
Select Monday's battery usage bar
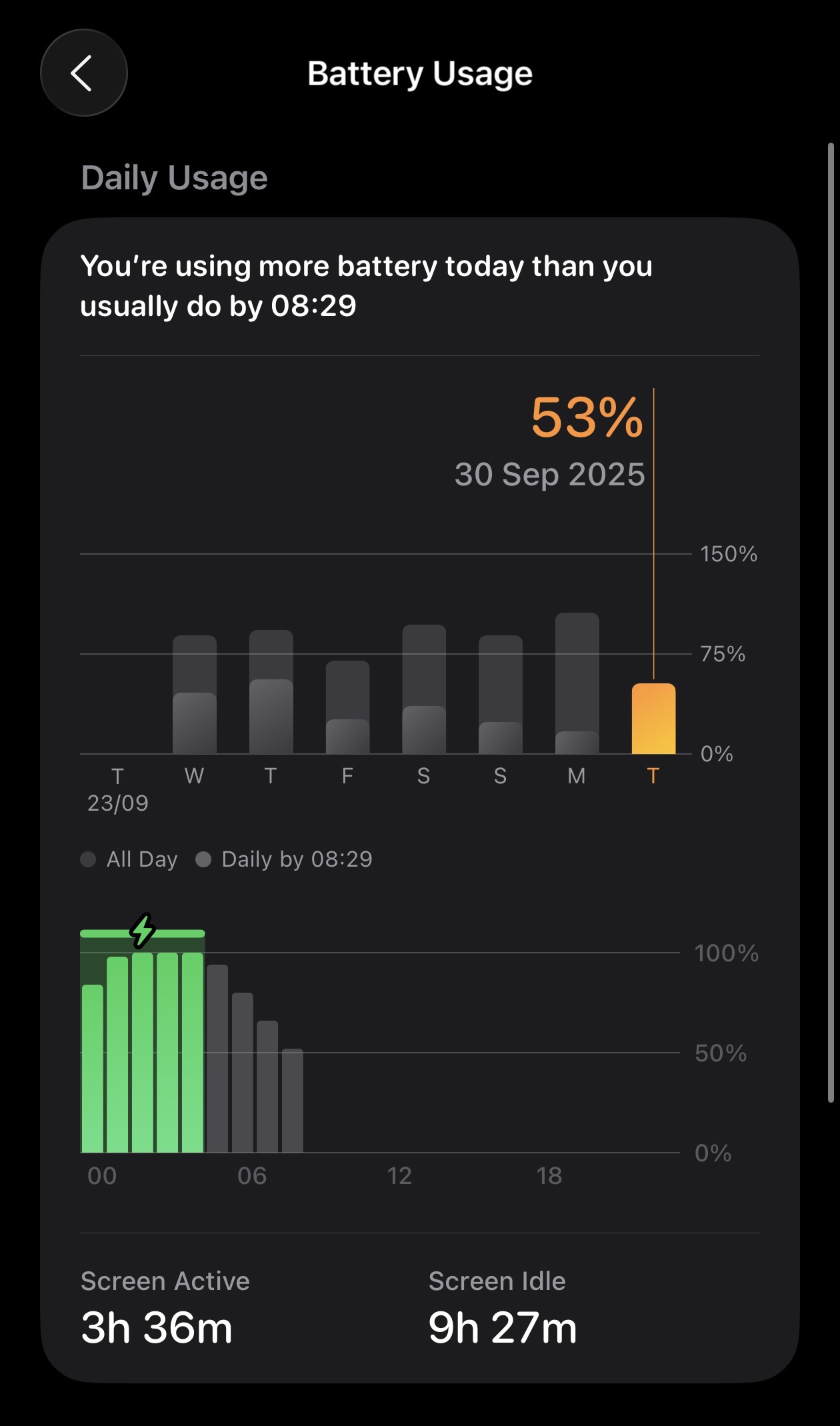577,683
